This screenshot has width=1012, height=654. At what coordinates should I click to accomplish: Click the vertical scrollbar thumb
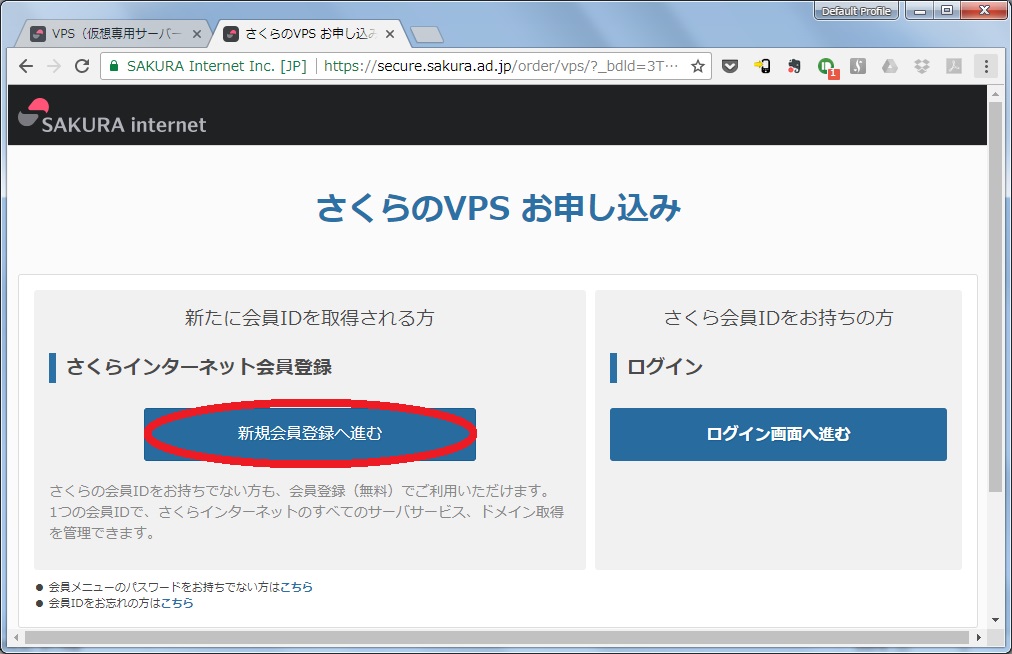click(x=995, y=297)
